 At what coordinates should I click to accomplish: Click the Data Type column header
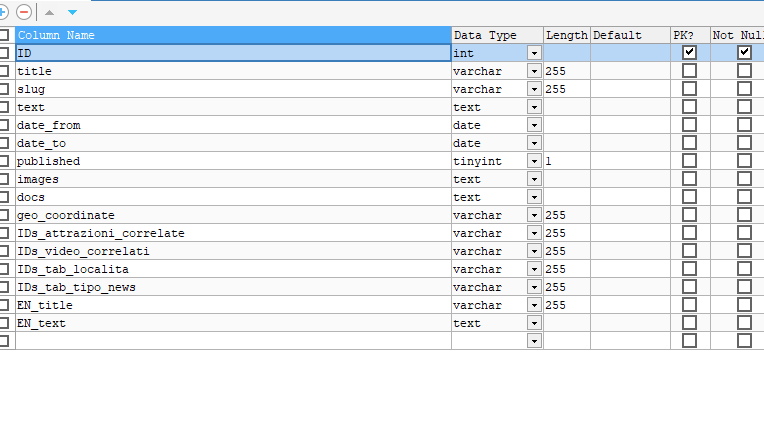pos(497,35)
